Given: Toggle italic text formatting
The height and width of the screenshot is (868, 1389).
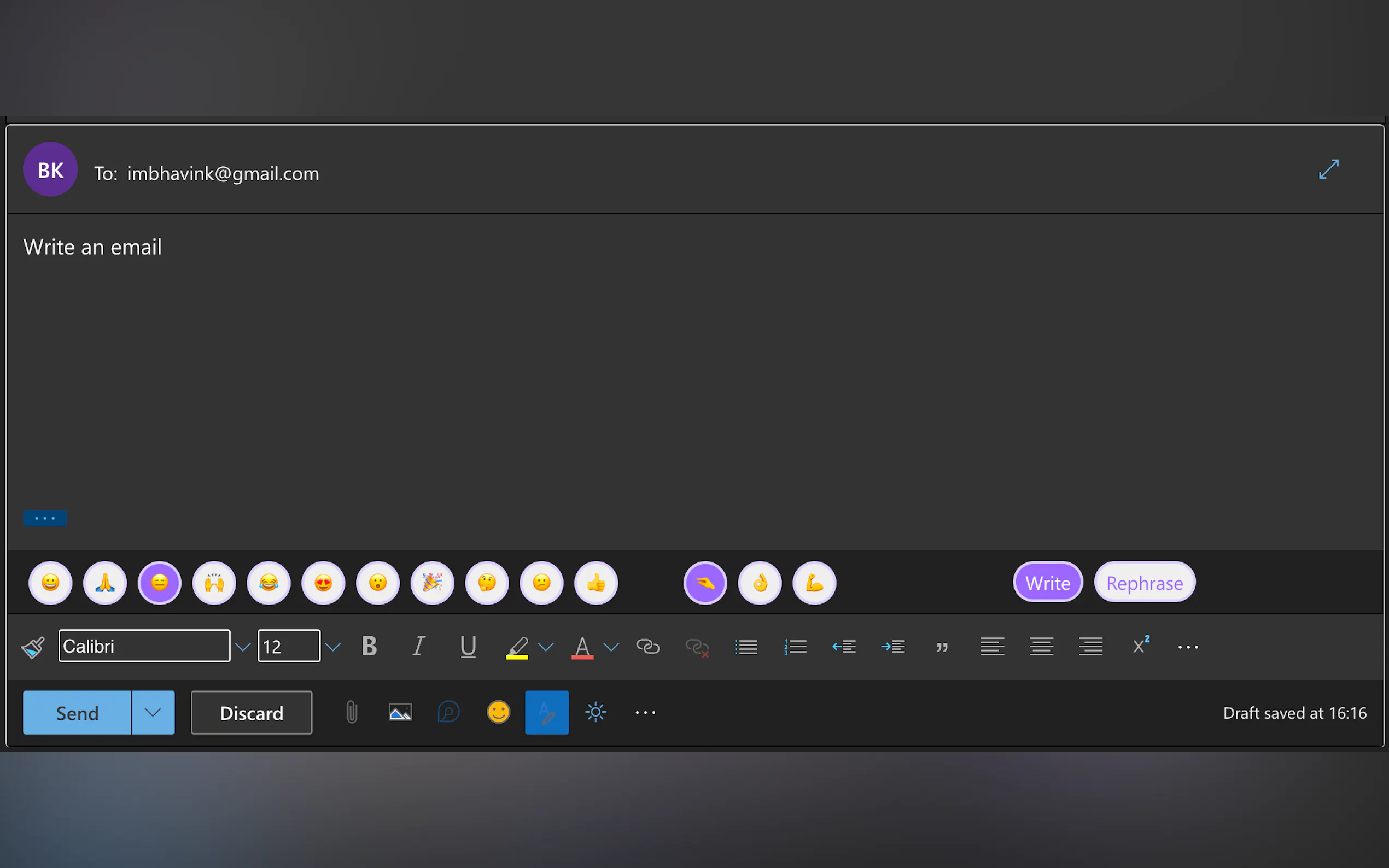Looking at the screenshot, I should coord(418,647).
